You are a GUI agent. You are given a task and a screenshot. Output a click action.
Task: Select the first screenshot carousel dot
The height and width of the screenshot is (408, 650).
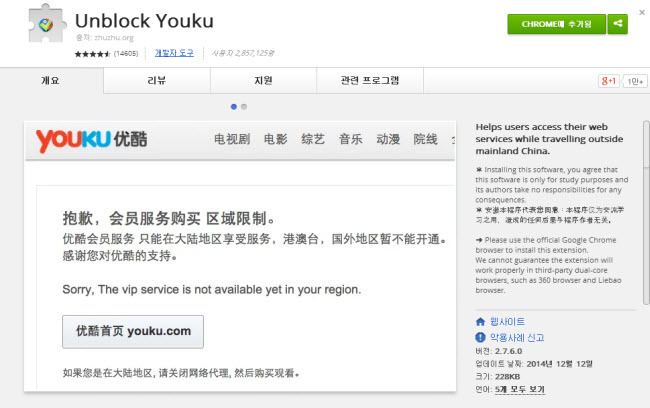pos(234,105)
